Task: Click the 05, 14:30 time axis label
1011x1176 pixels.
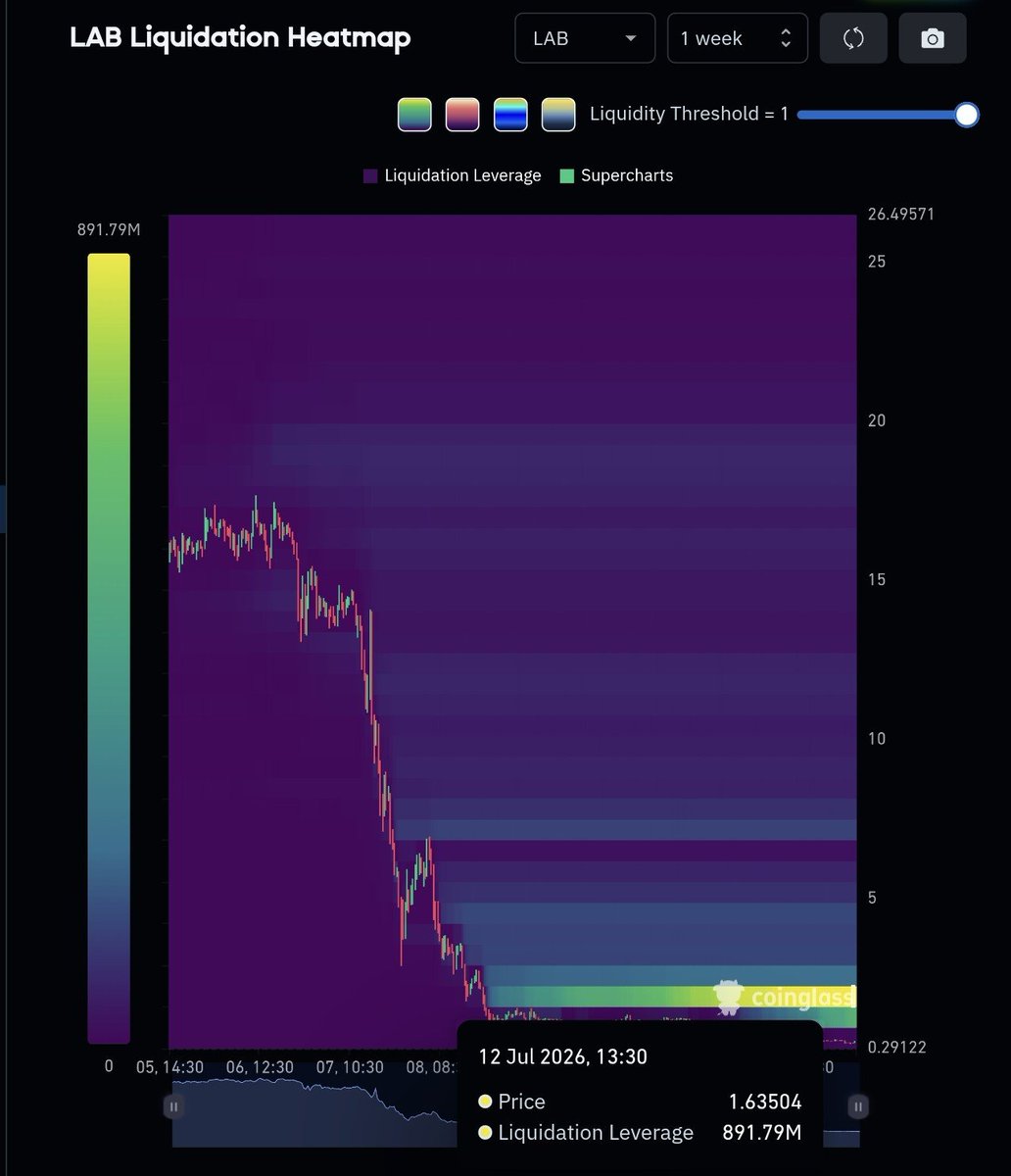Action: point(169,1067)
